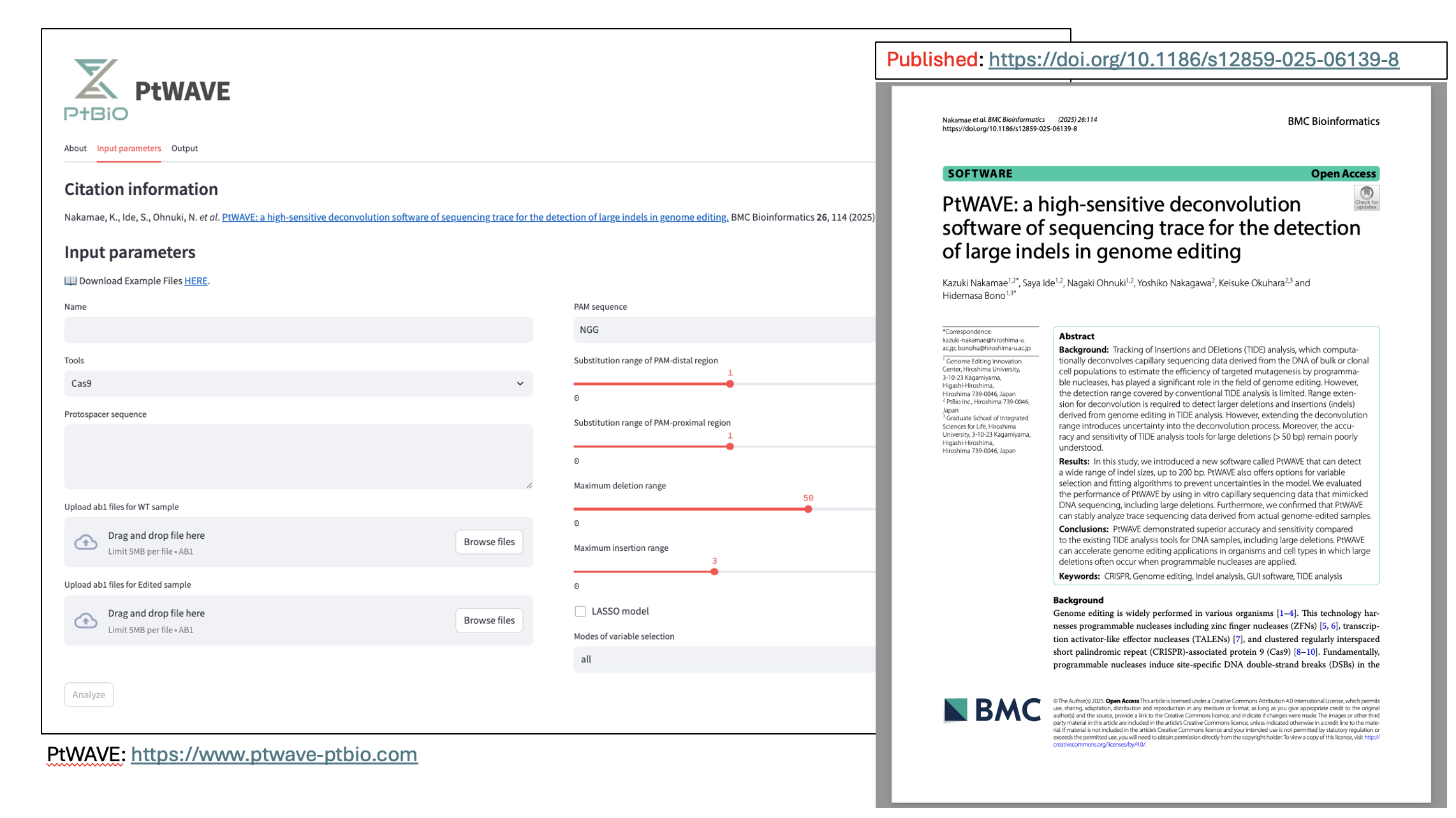The width and height of the screenshot is (1456, 818).
Task: Click the Open Access label on paper
Action: (1343, 174)
